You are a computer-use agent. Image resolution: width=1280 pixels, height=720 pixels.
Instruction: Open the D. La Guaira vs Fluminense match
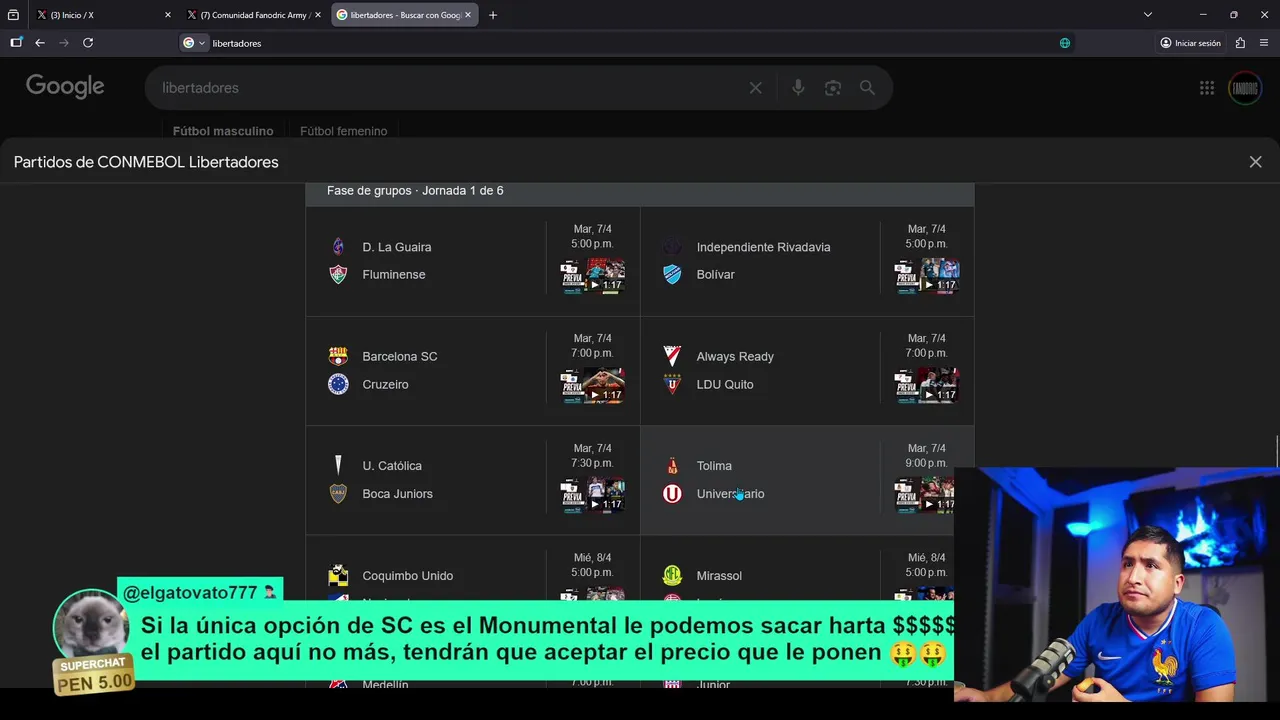tap(473, 262)
